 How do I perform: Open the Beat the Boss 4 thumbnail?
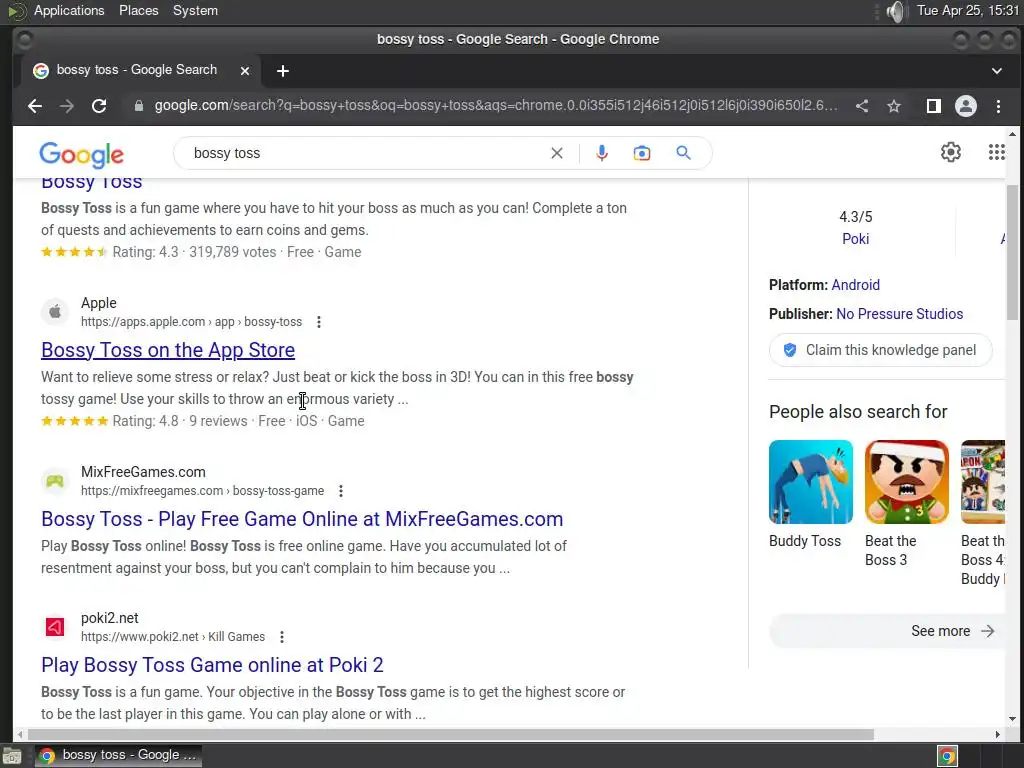click(983, 482)
